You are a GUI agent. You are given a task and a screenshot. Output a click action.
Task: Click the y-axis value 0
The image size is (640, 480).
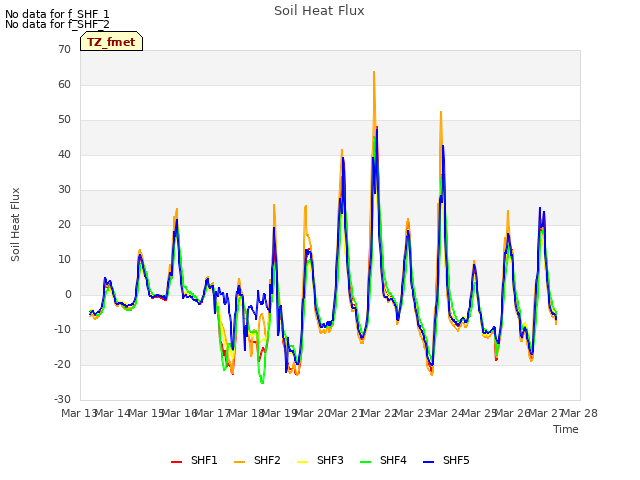tap(68, 295)
